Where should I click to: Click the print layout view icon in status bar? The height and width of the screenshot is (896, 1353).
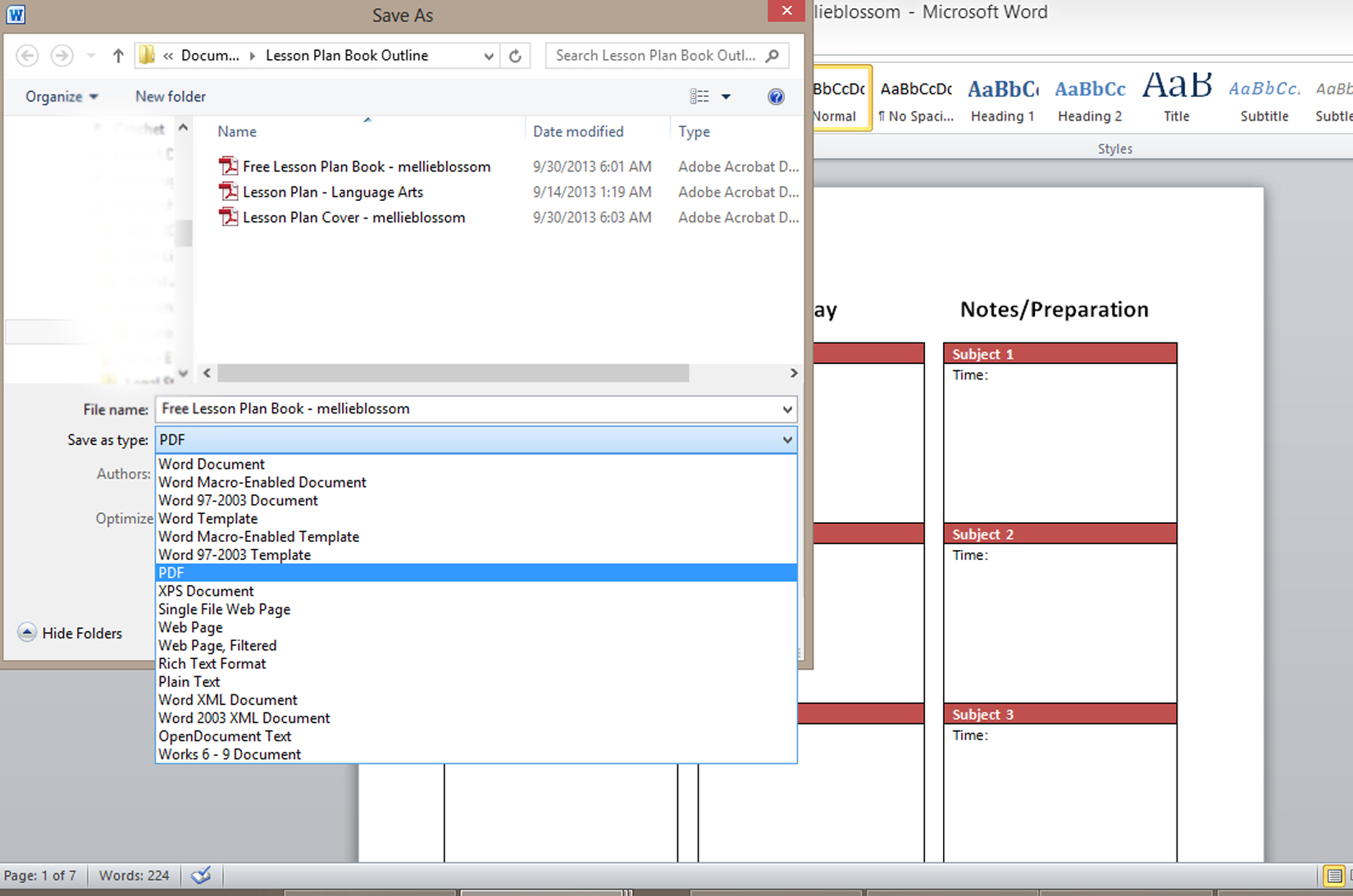(1334, 876)
